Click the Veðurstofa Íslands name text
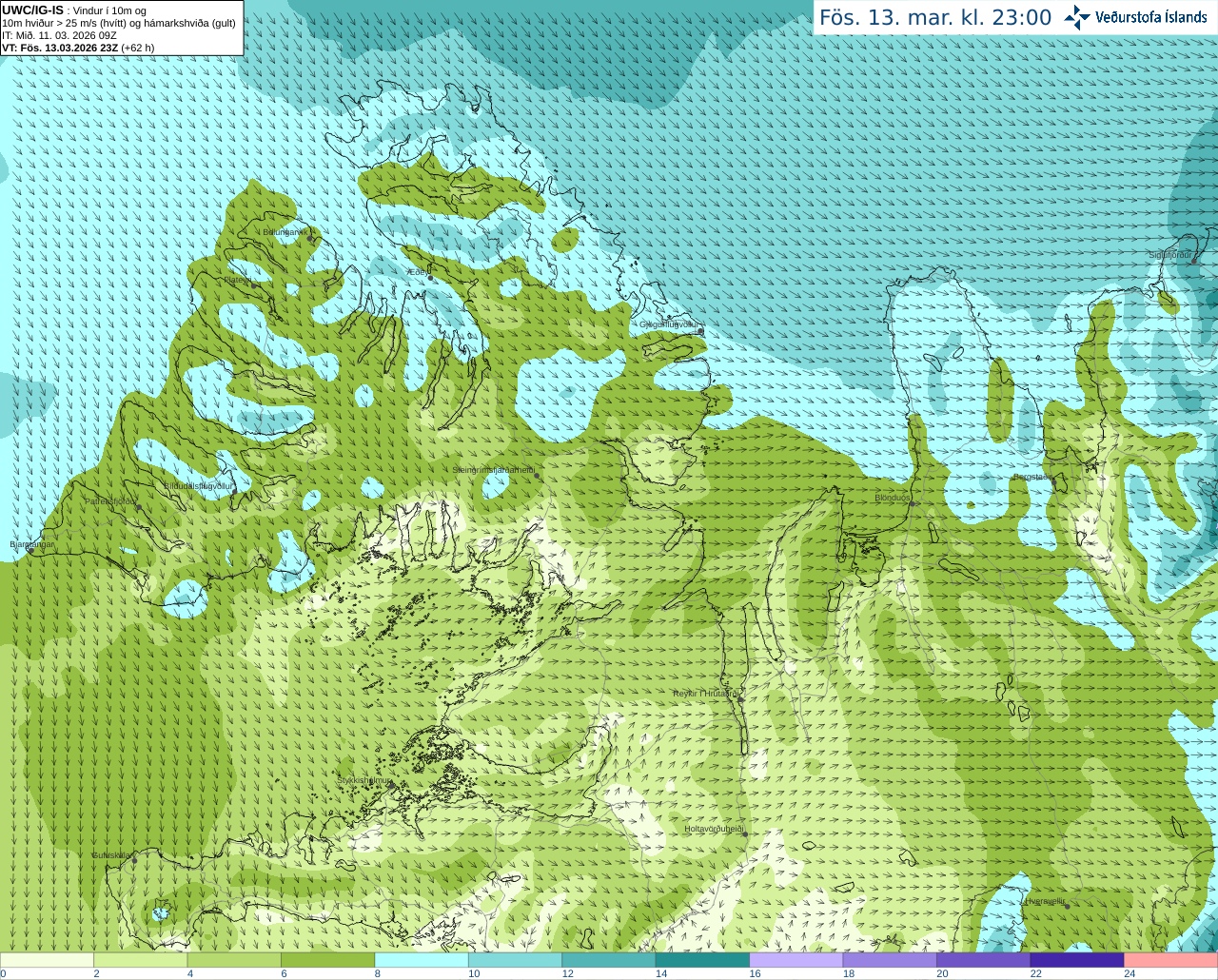This screenshot has width=1218, height=980. point(1151,17)
